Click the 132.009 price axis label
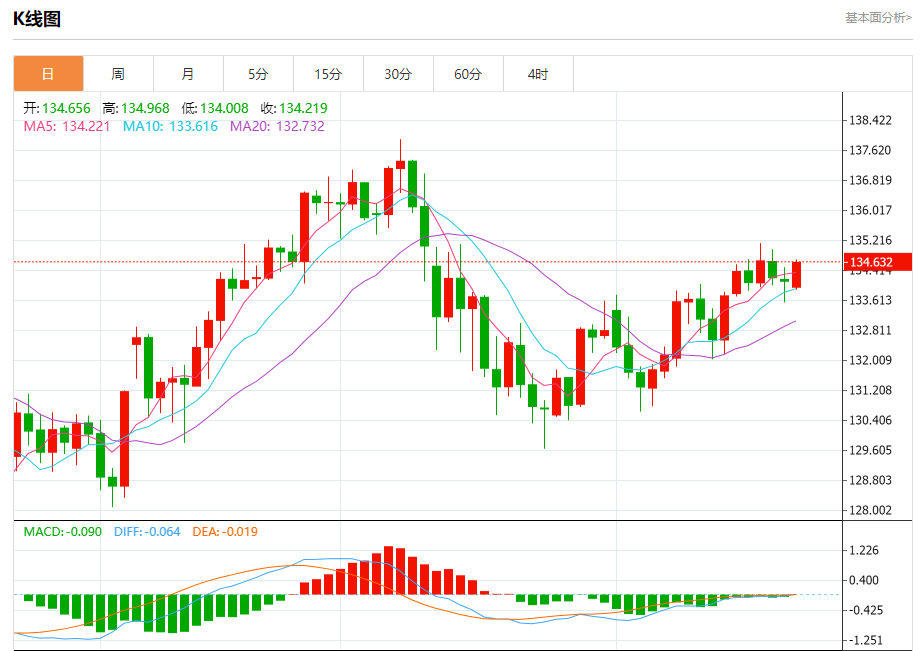Viewport: 920px width, 651px height. [871, 361]
